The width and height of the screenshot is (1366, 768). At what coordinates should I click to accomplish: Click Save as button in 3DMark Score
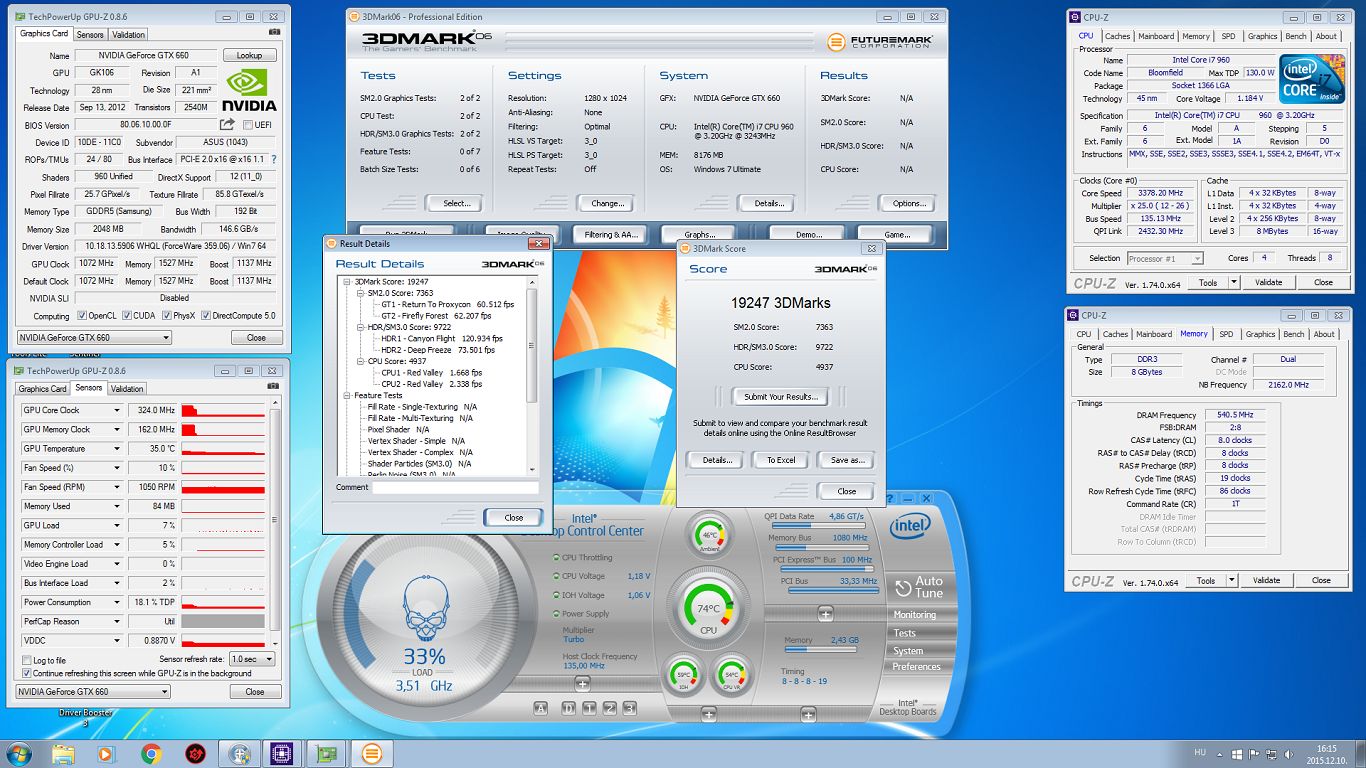tap(846, 460)
